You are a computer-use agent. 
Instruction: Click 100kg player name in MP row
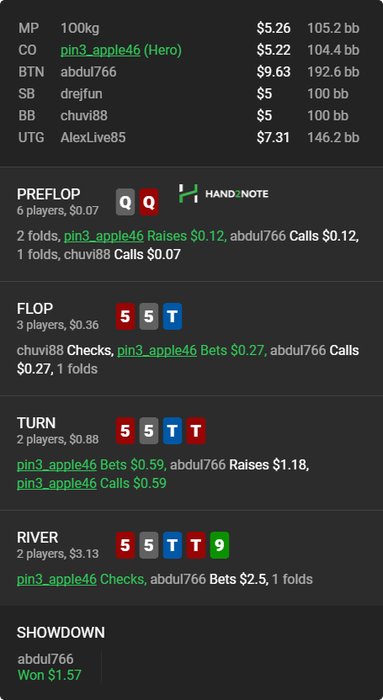[x=80, y=29]
